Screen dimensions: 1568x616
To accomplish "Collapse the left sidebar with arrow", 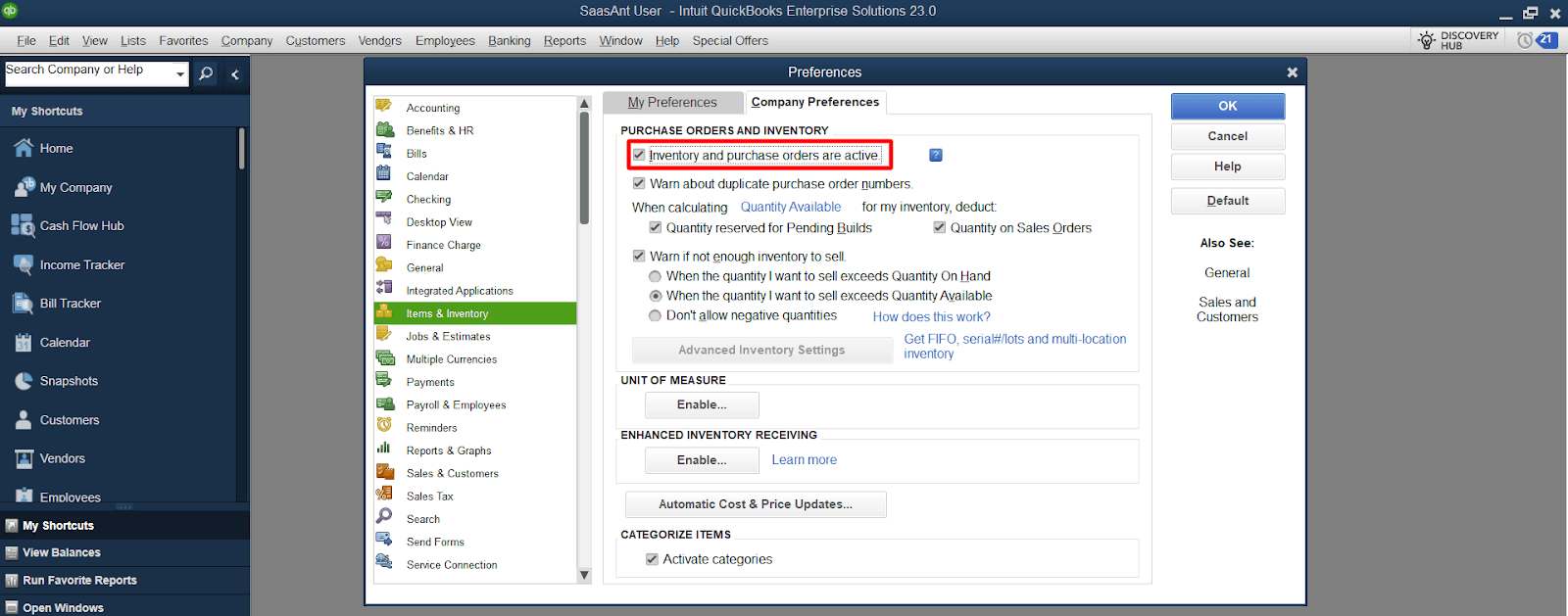I will (x=235, y=74).
